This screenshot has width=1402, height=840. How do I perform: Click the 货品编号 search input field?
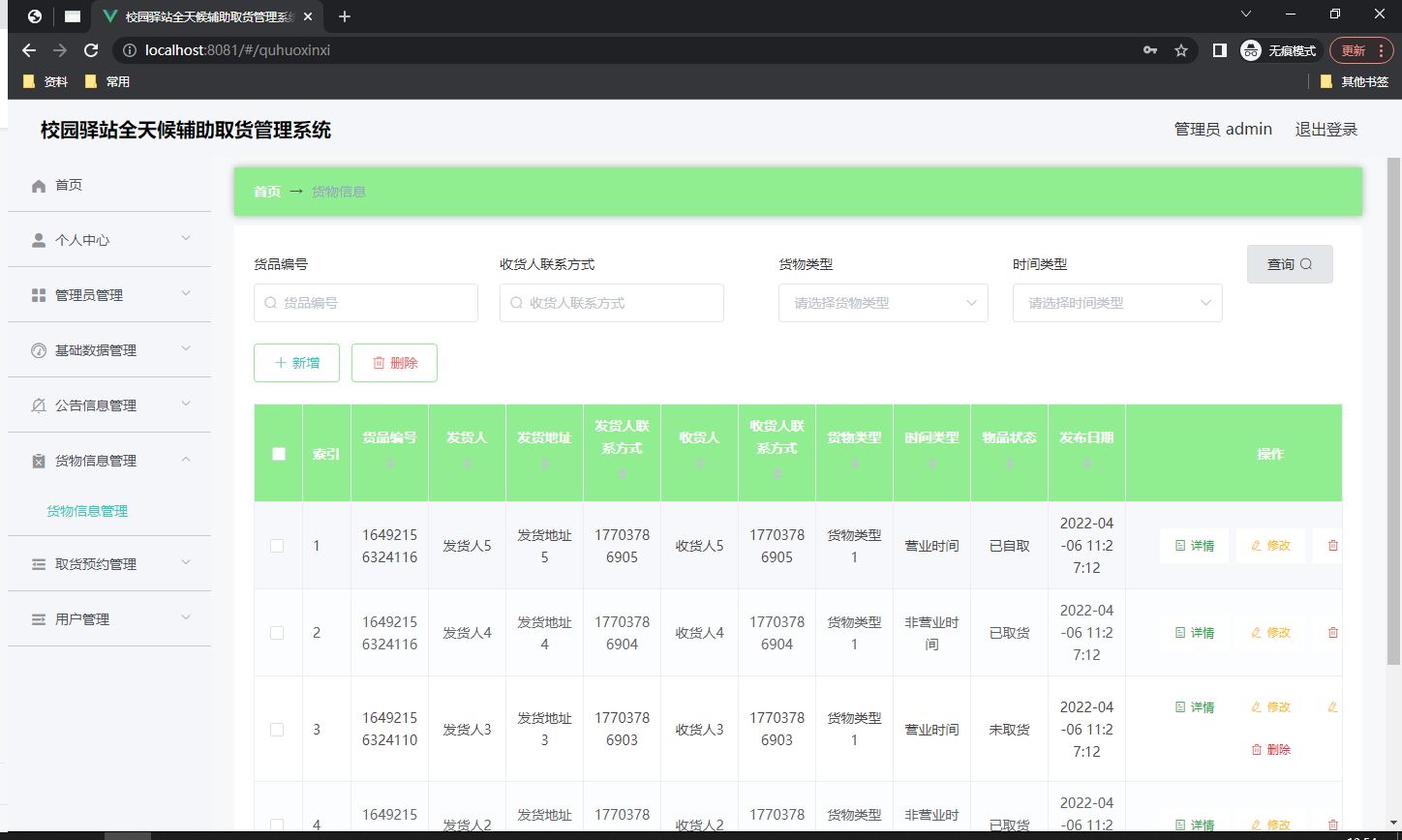pyautogui.click(x=366, y=303)
